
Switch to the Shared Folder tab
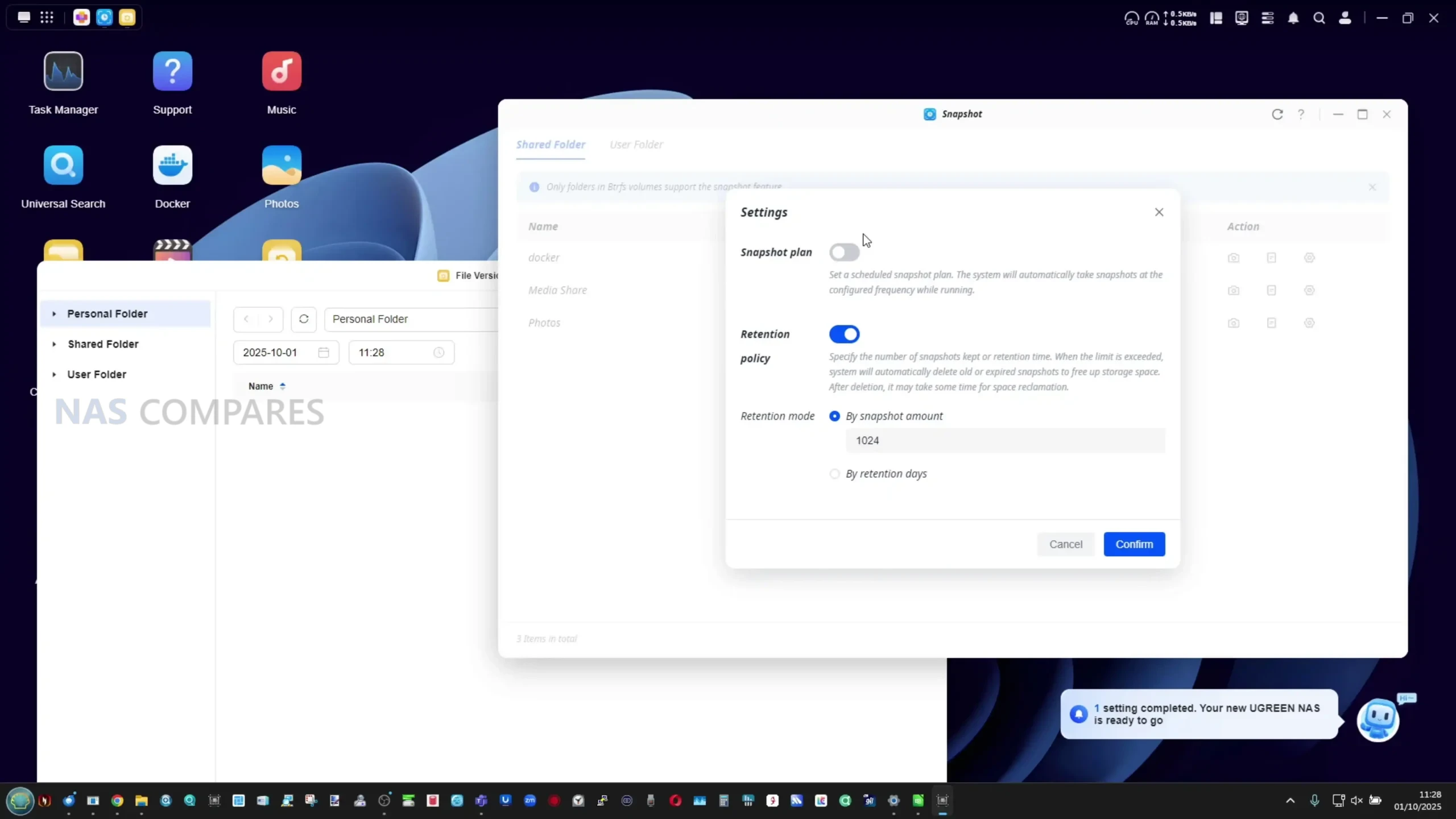point(550,144)
